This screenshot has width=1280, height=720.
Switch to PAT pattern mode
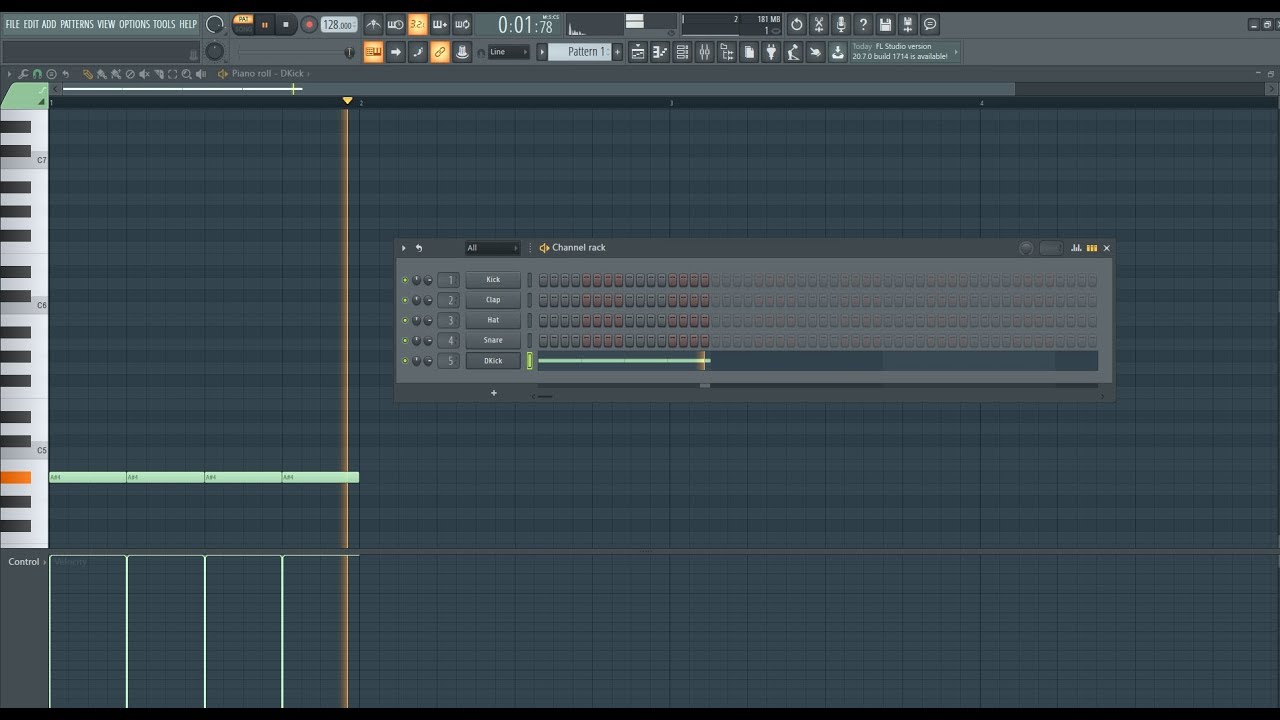tap(243, 19)
